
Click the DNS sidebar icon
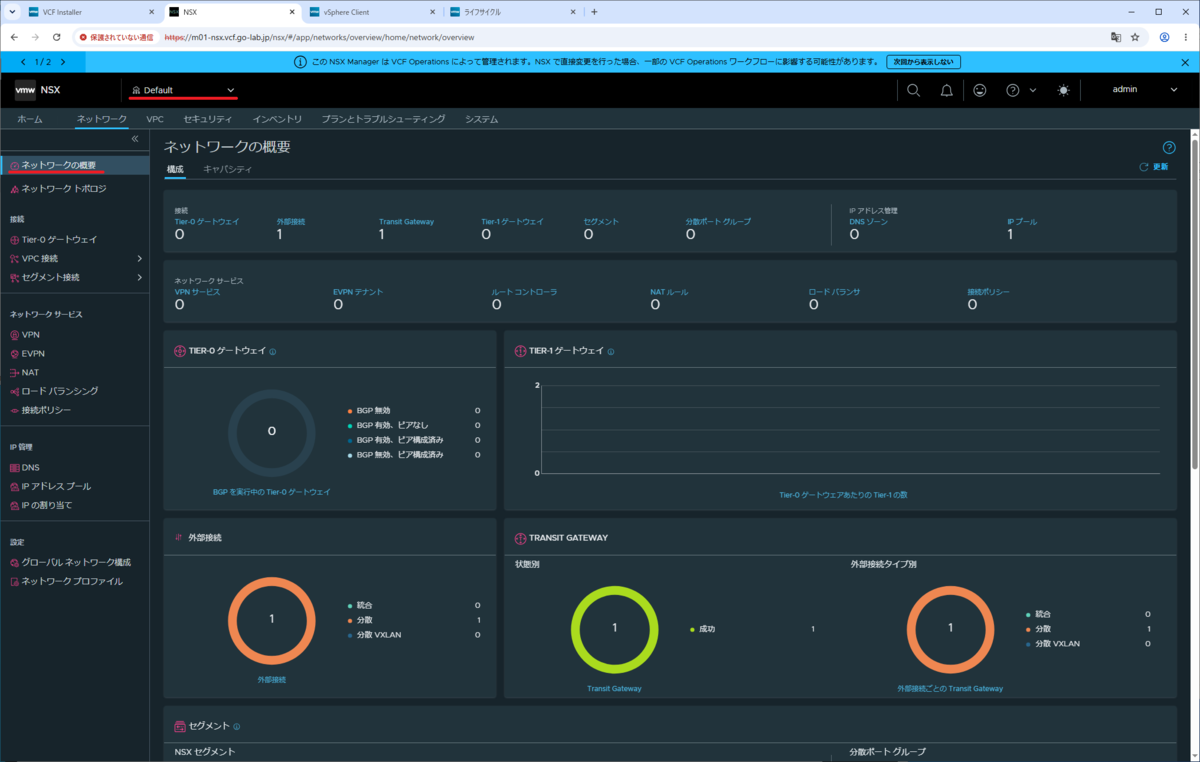coord(14,467)
